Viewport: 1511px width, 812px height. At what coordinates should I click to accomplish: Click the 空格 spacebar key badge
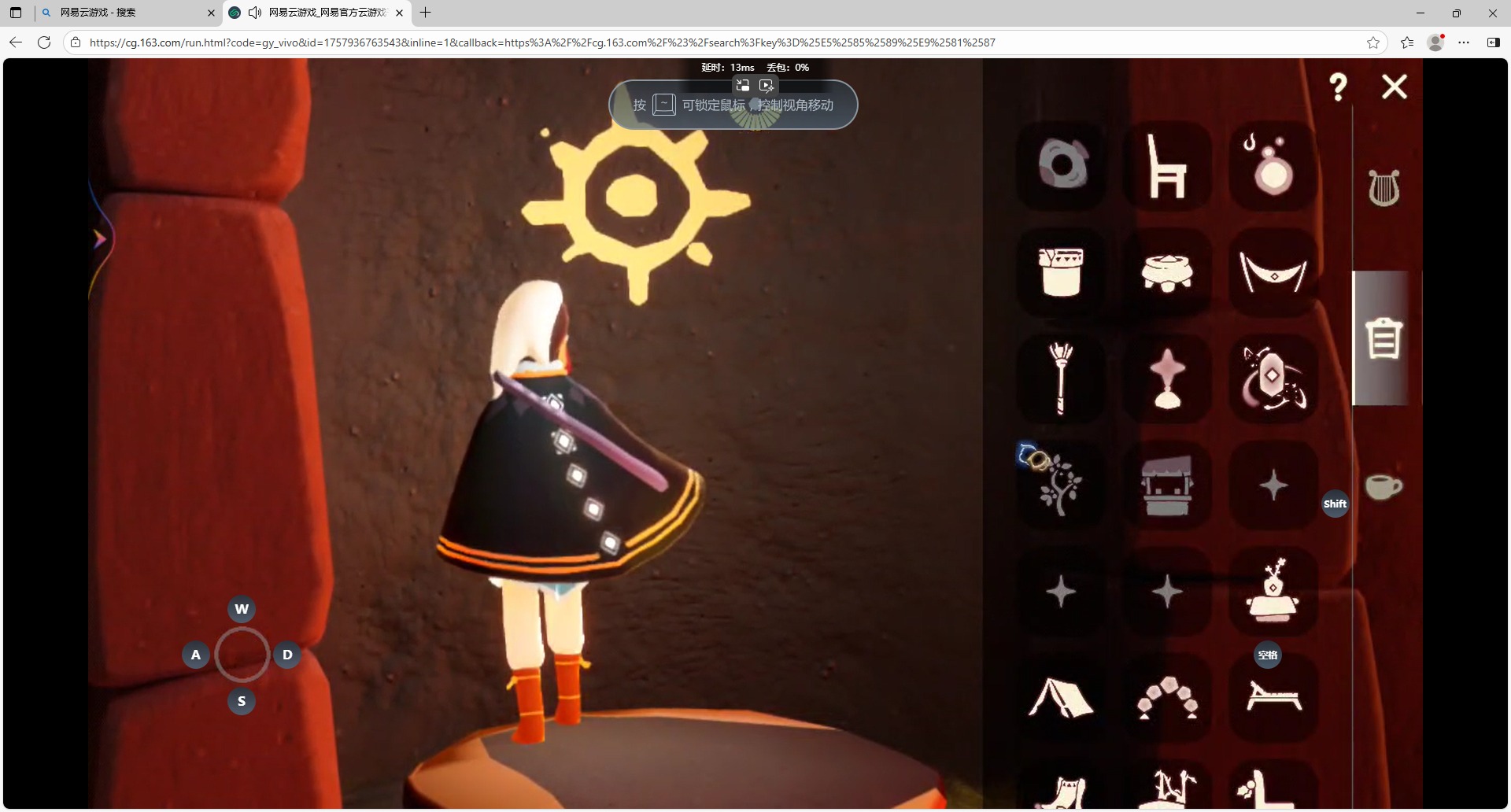1267,655
